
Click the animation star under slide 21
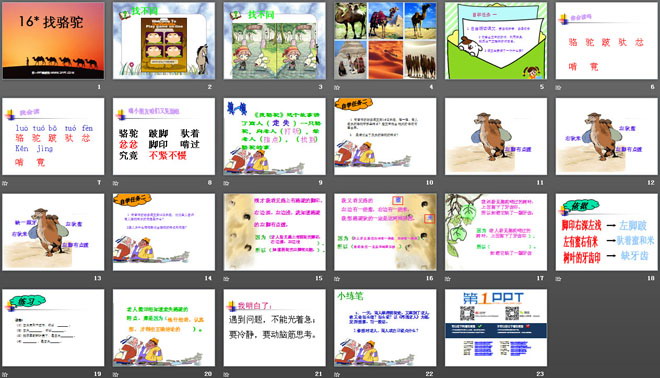coord(226,374)
